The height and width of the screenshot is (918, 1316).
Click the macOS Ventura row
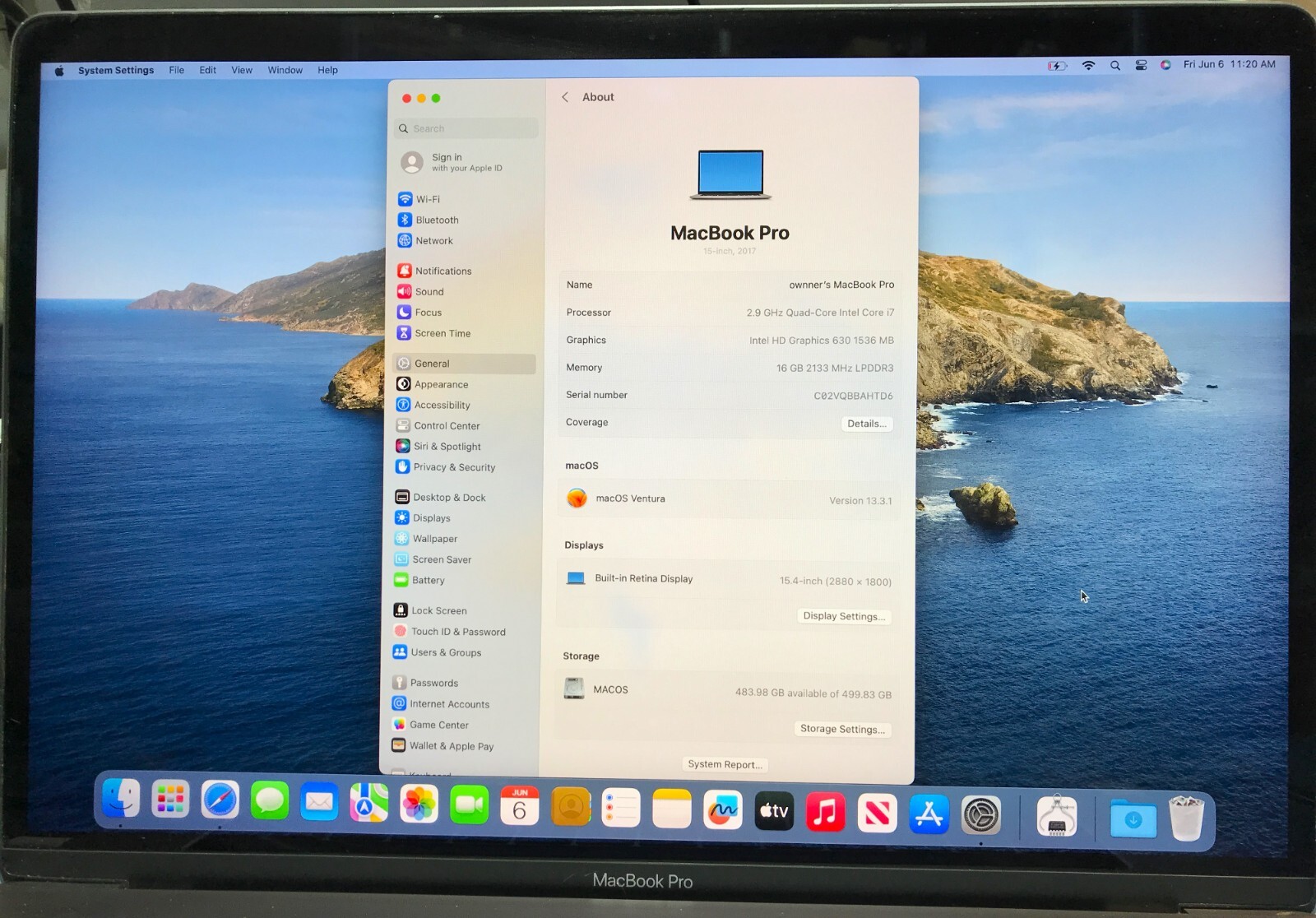[x=729, y=499]
